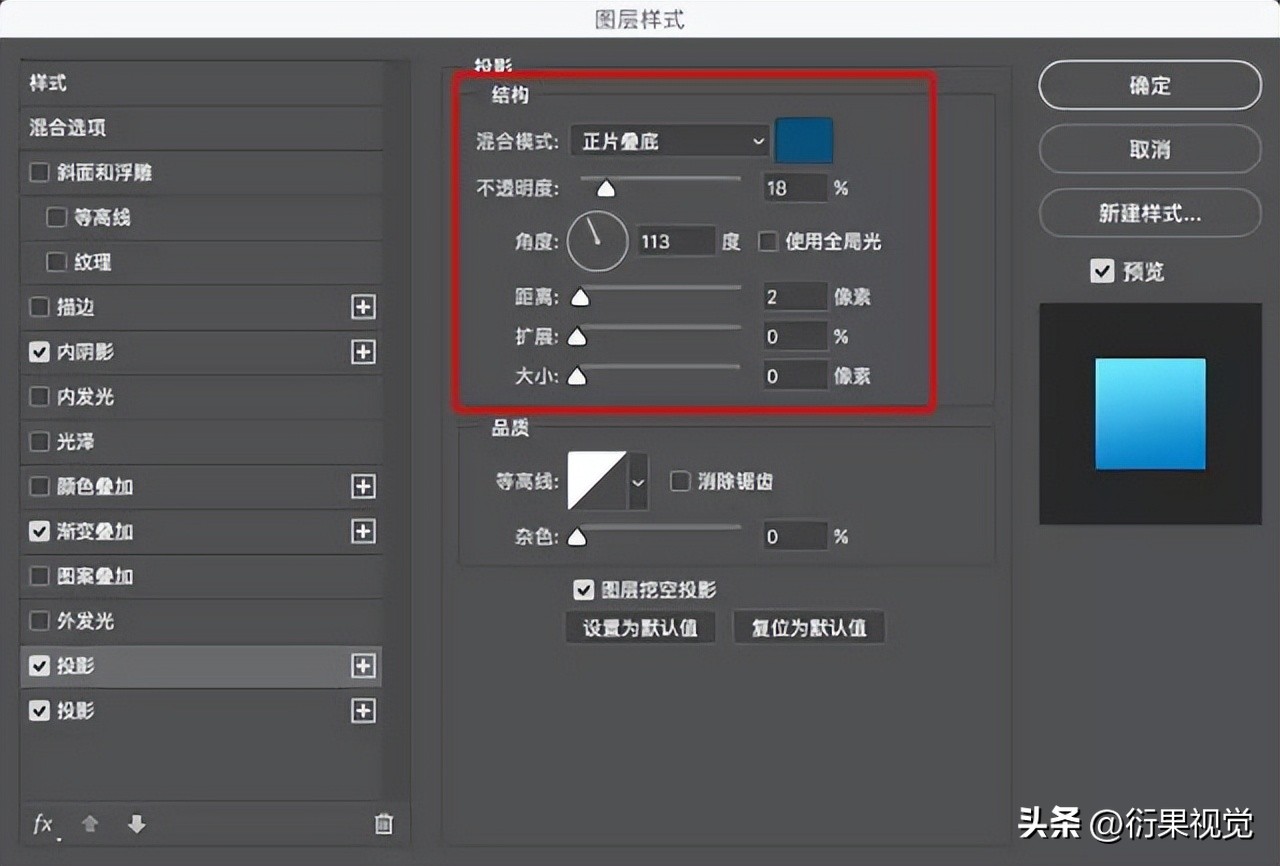1280x866 pixels.
Task: Delete the effect using the trash icon
Action: tap(383, 823)
